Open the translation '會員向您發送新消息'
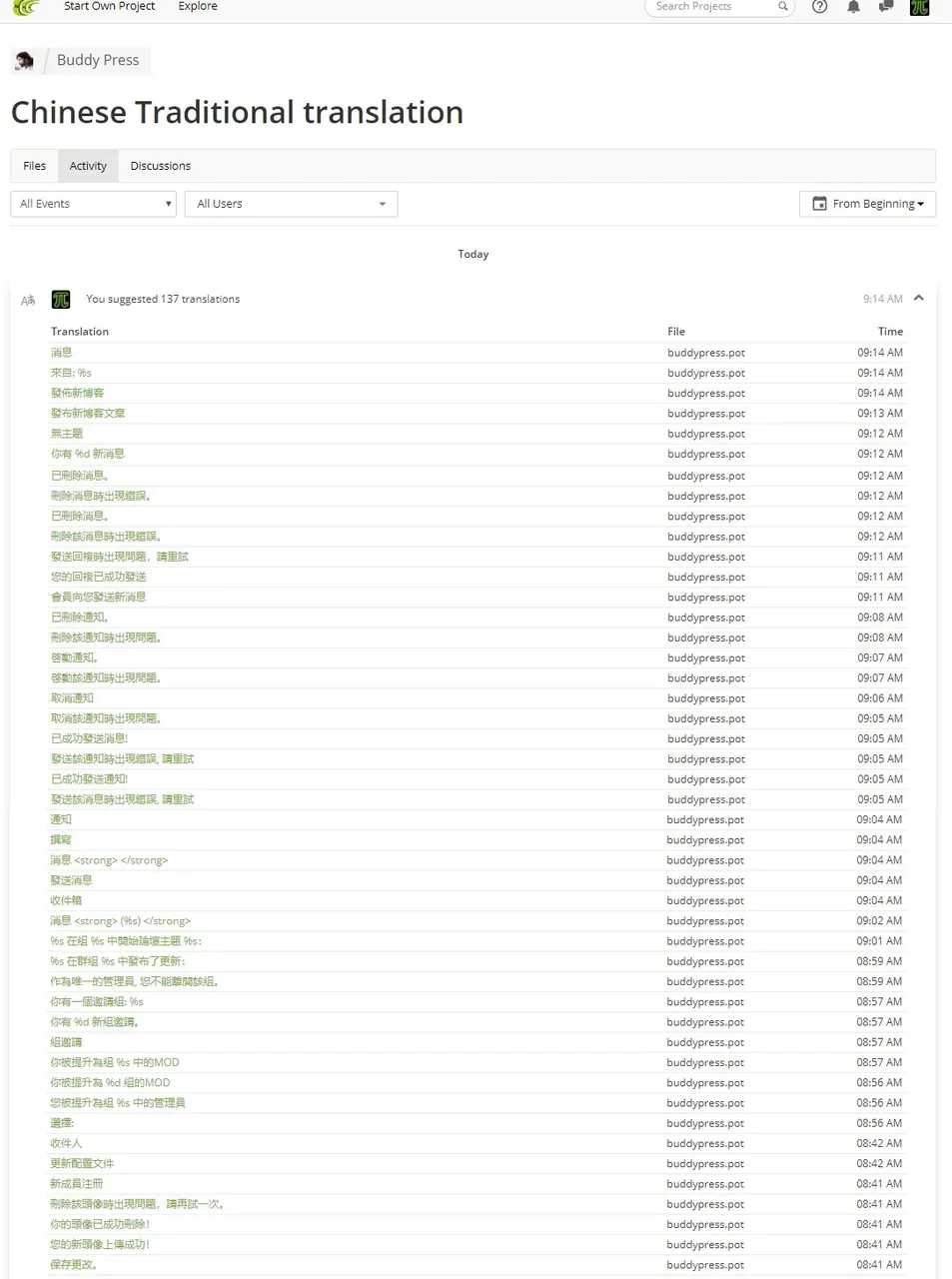The height and width of the screenshot is (1279, 952). (99, 597)
